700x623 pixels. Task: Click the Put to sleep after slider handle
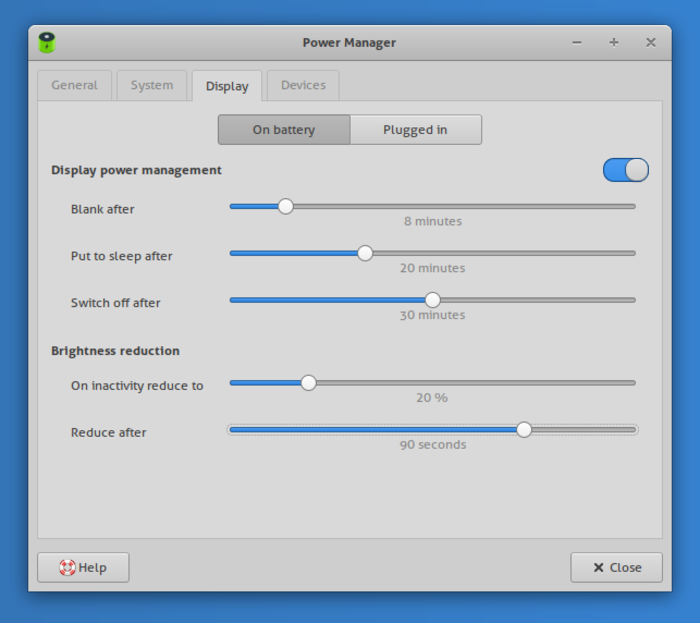(365, 253)
